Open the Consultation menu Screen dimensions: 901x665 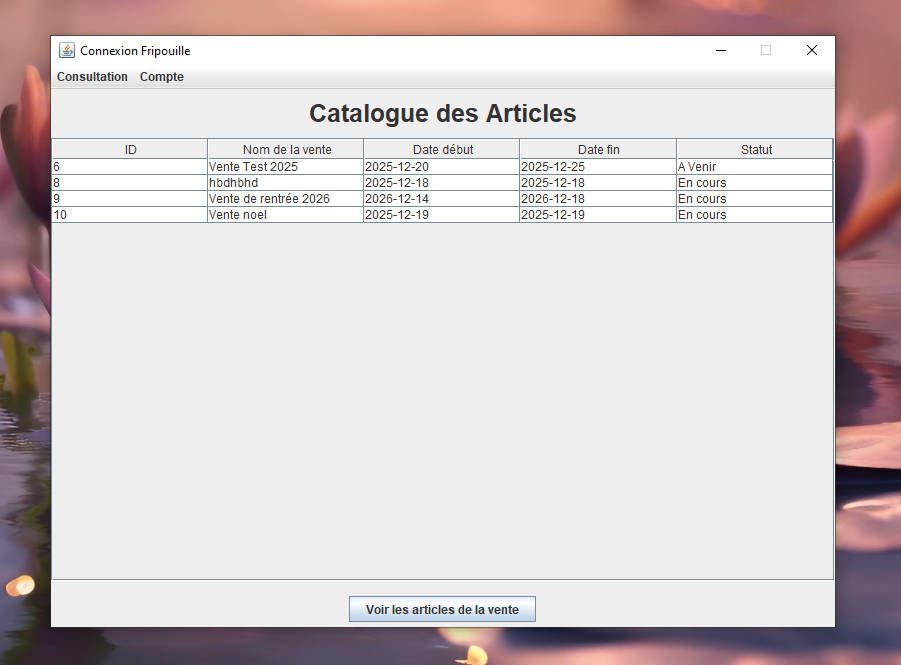[x=92, y=76]
